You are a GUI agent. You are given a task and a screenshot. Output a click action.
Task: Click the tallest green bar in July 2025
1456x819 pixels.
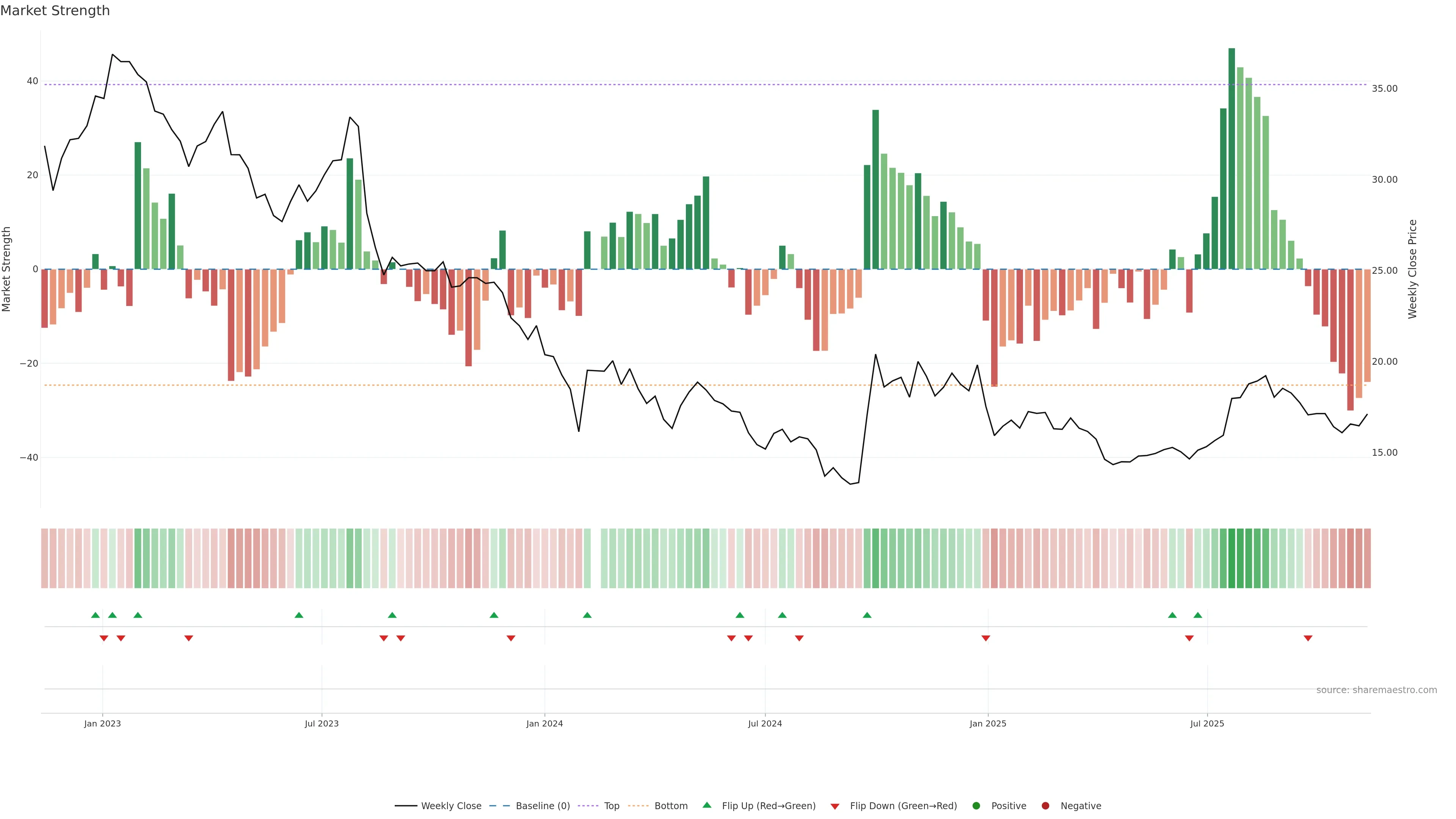pos(1232,158)
